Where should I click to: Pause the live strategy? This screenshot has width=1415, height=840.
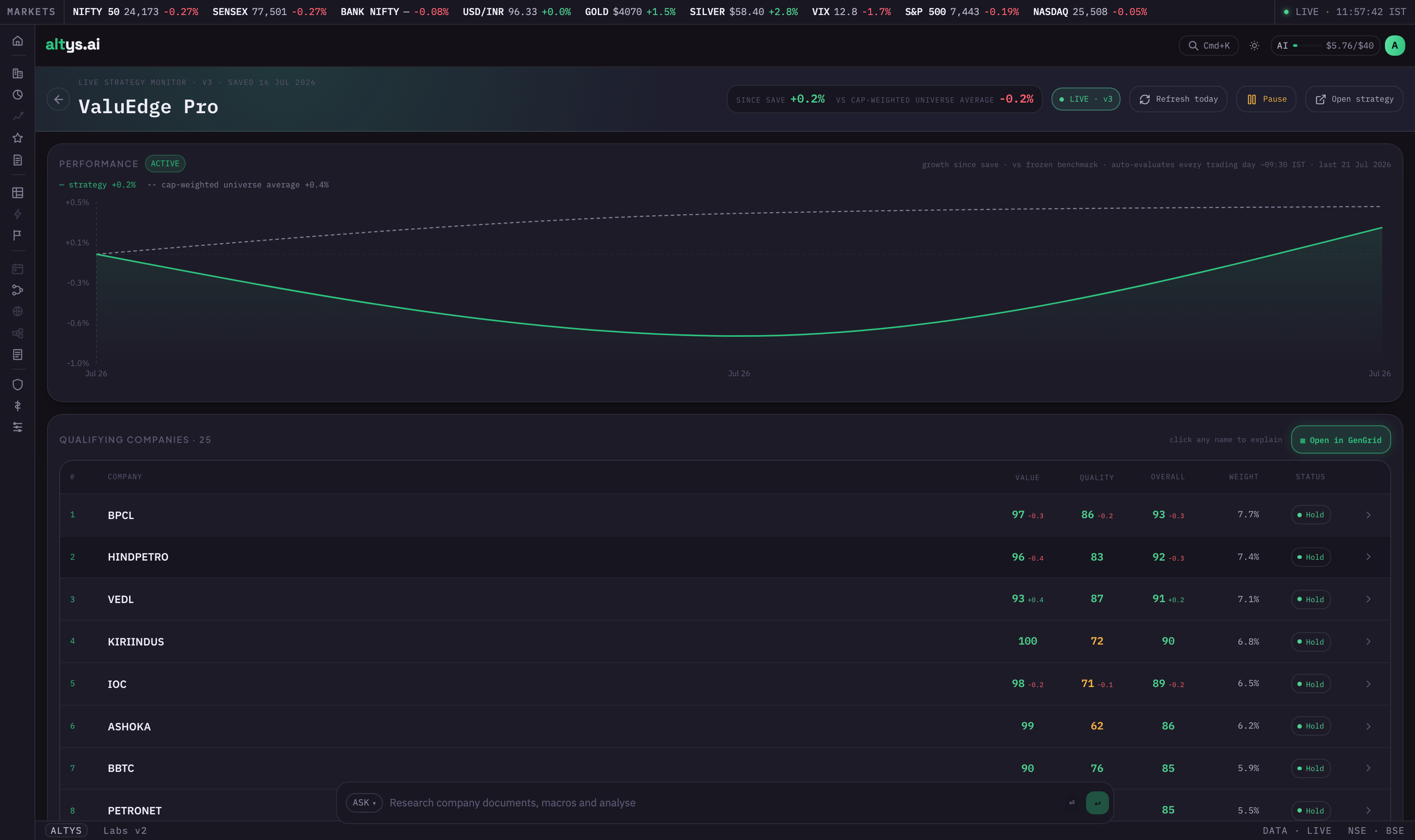1266,99
